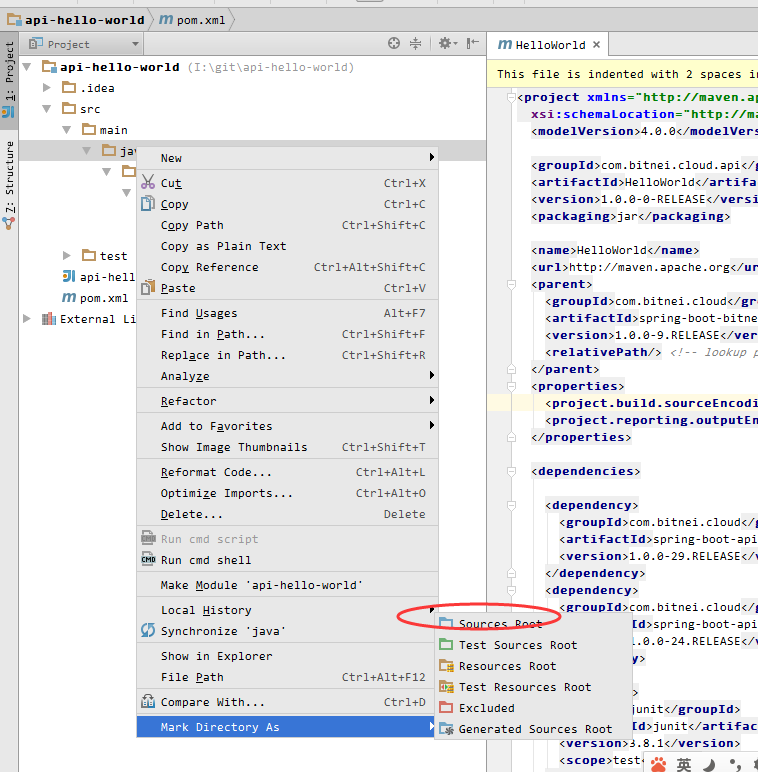
Task: Fold the parent tag in editor gutter
Action: tap(511, 284)
